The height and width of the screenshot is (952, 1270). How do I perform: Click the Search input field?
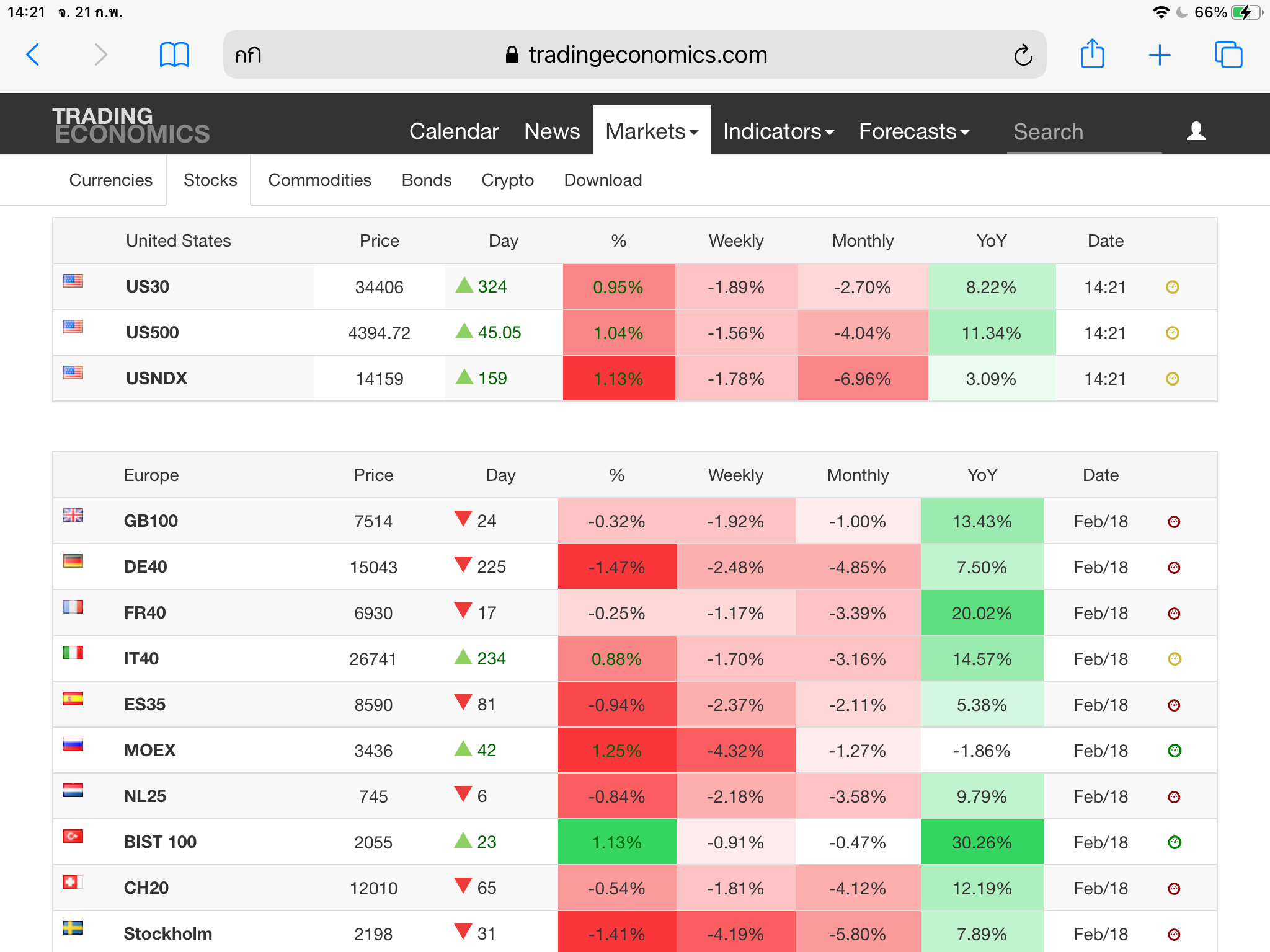click(x=1084, y=131)
